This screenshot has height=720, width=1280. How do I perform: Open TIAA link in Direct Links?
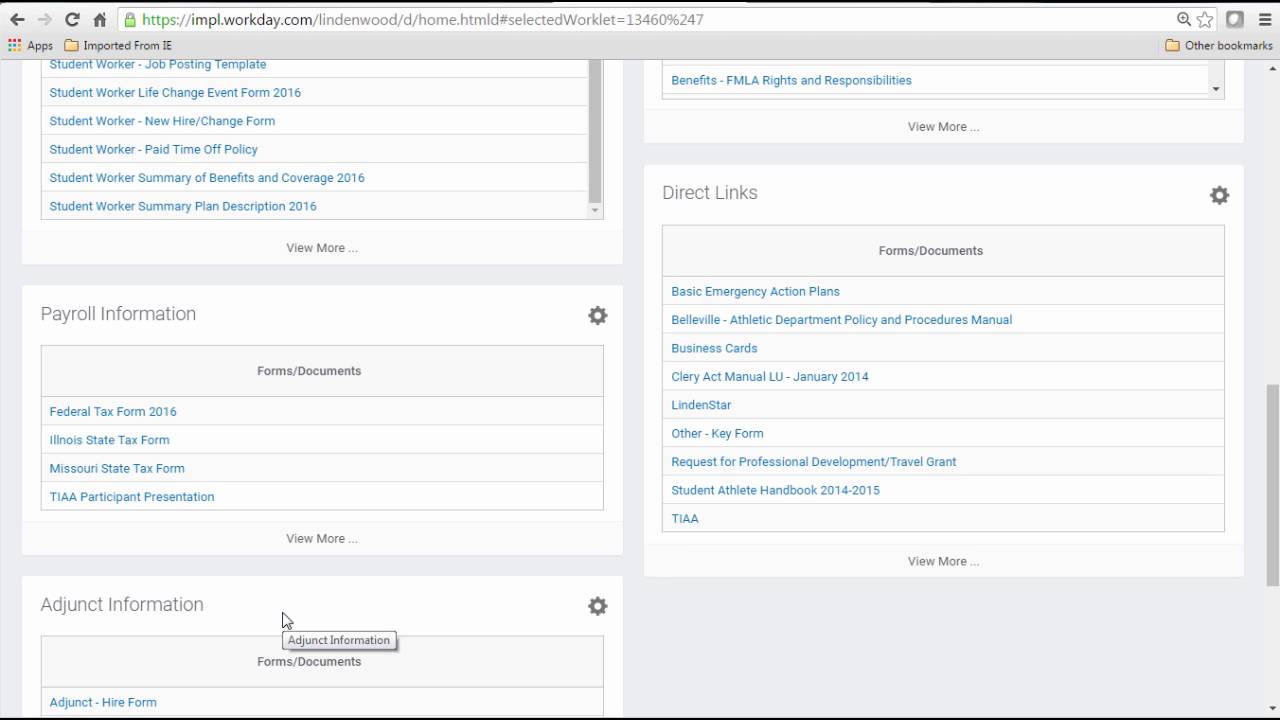tap(685, 518)
